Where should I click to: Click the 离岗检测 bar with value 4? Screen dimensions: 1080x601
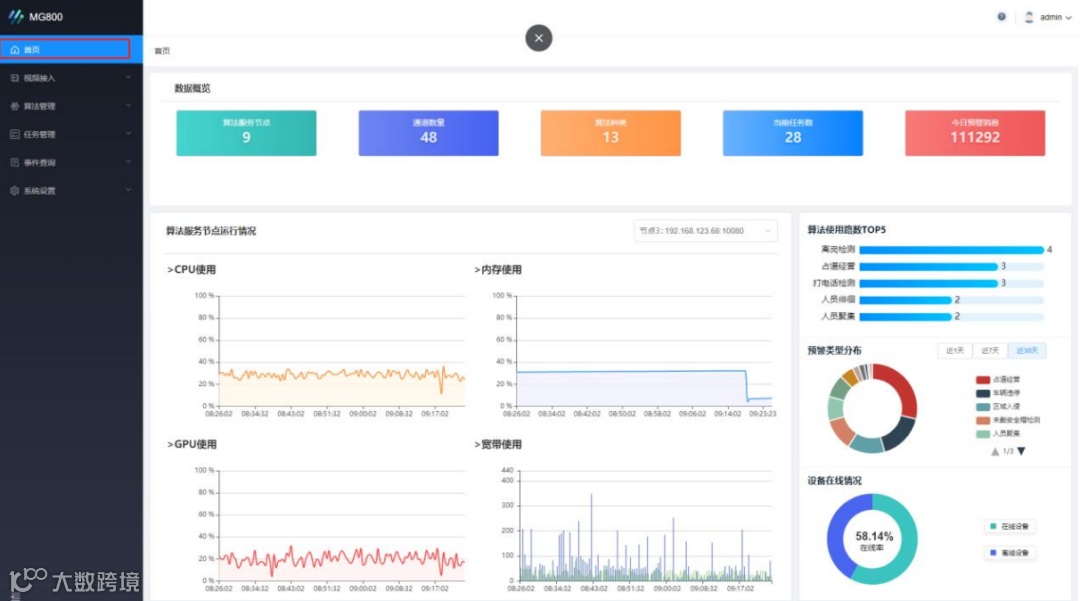[951, 250]
